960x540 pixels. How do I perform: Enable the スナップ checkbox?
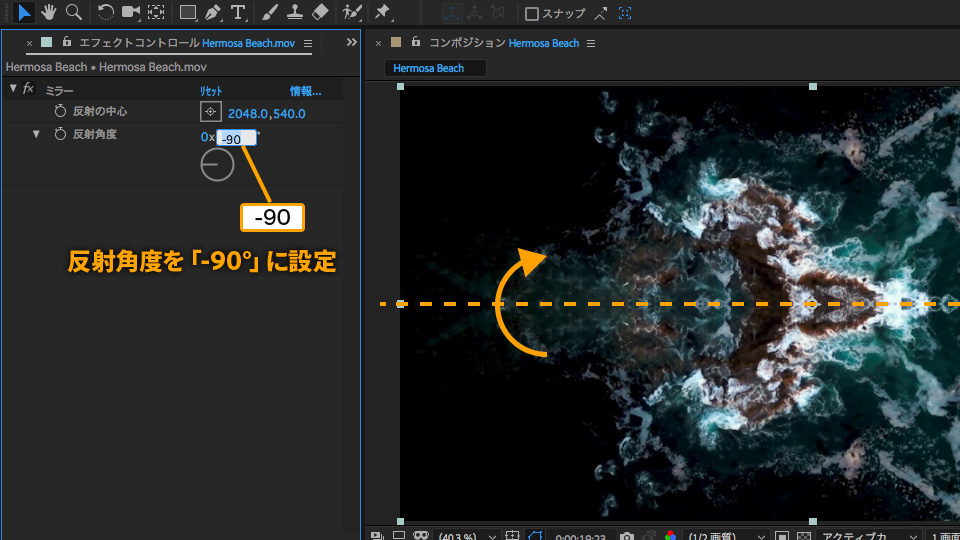[x=532, y=13]
